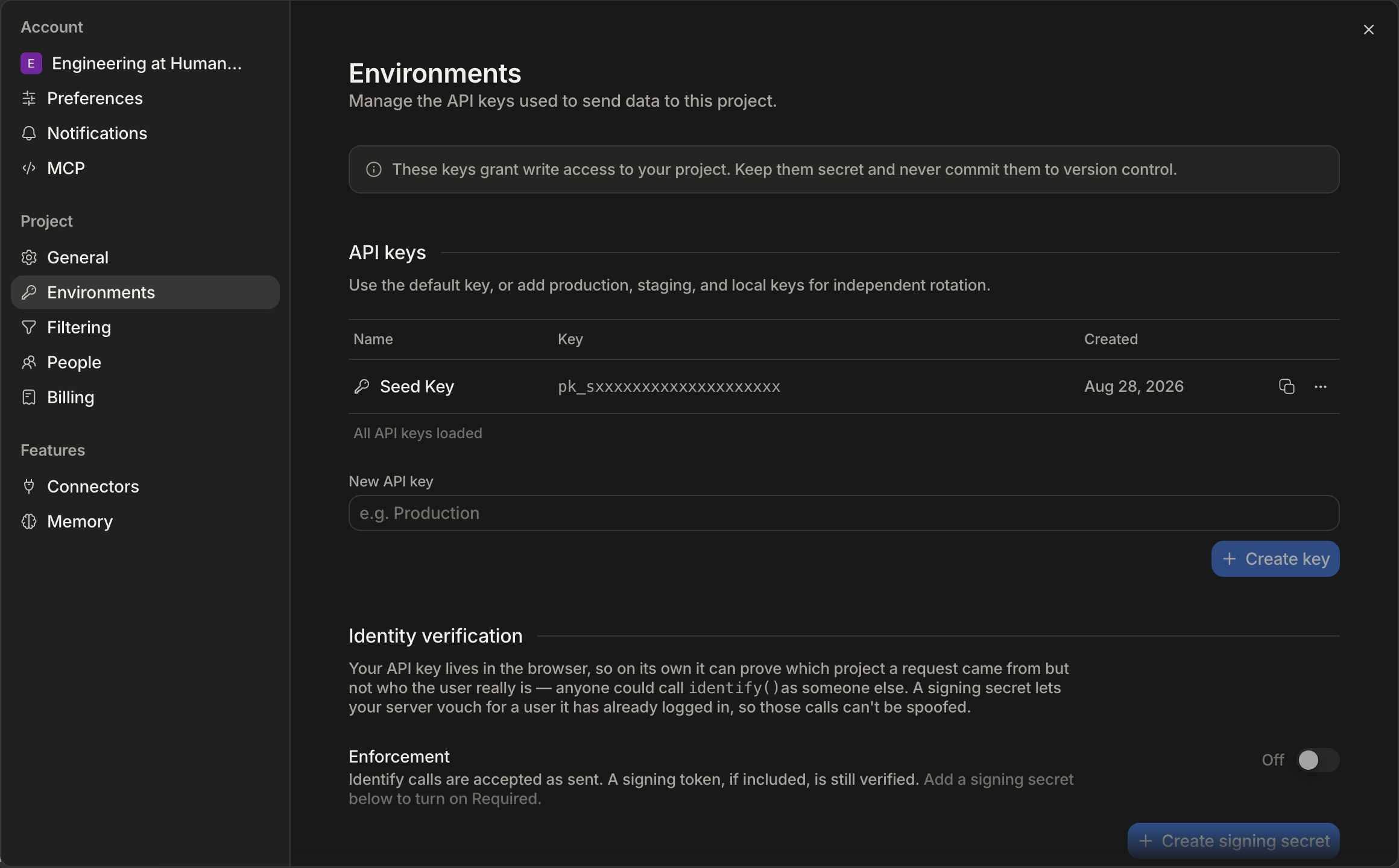Image resolution: width=1399 pixels, height=868 pixels.
Task: Click the MCP code icon
Action: [x=29, y=168]
